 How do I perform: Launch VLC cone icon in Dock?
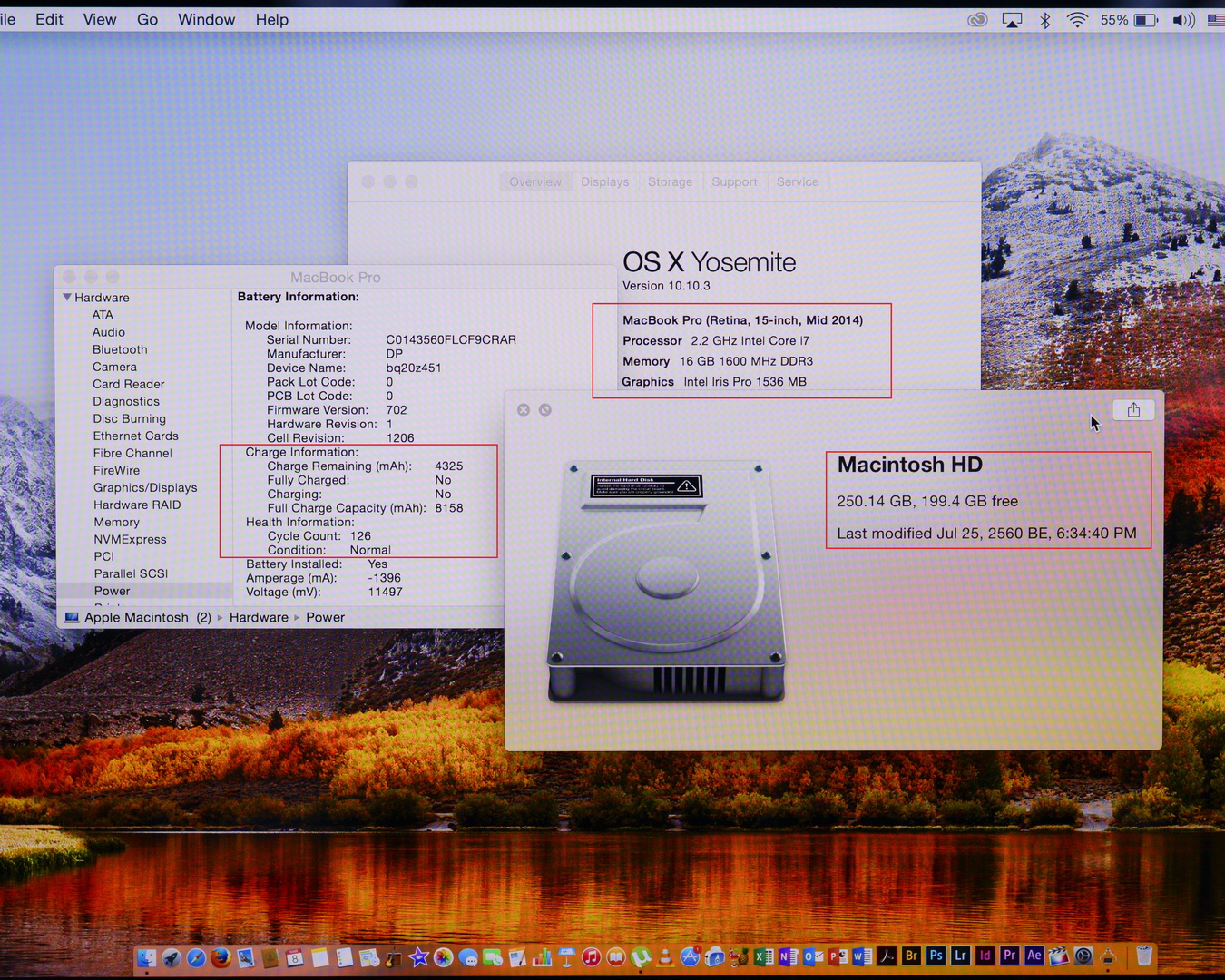665,957
